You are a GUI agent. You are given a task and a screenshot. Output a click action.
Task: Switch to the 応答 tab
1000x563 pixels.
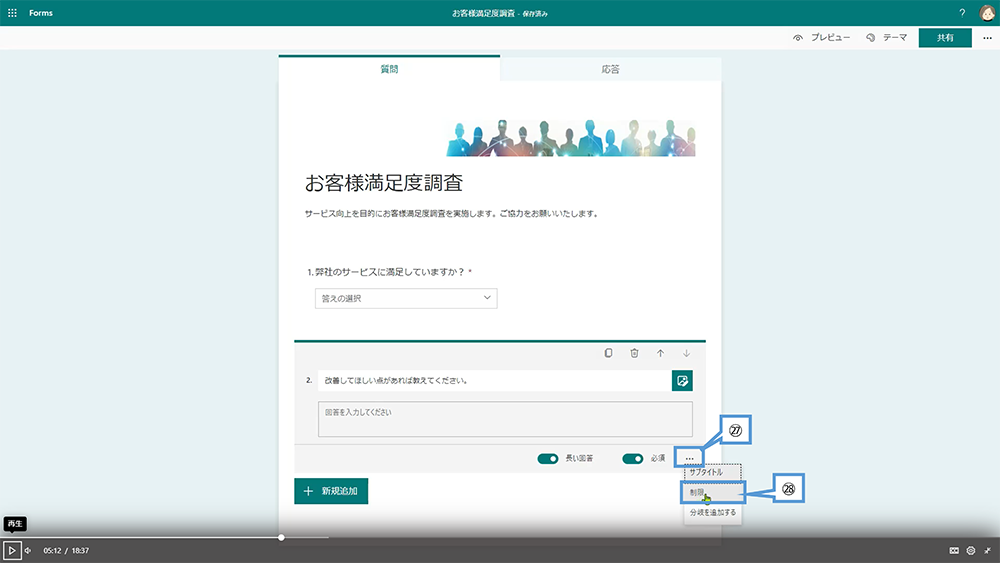click(610, 69)
